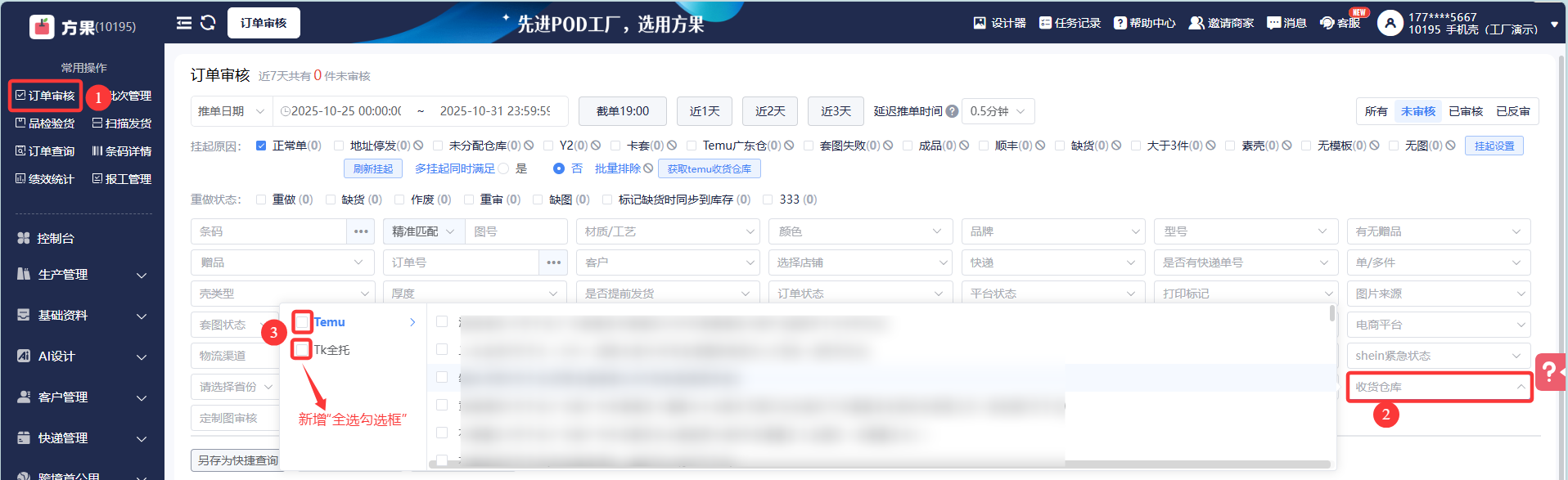The width and height of the screenshot is (1568, 480).
Task: Click the 截单19:00 button
Action: (x=623, y=111)
